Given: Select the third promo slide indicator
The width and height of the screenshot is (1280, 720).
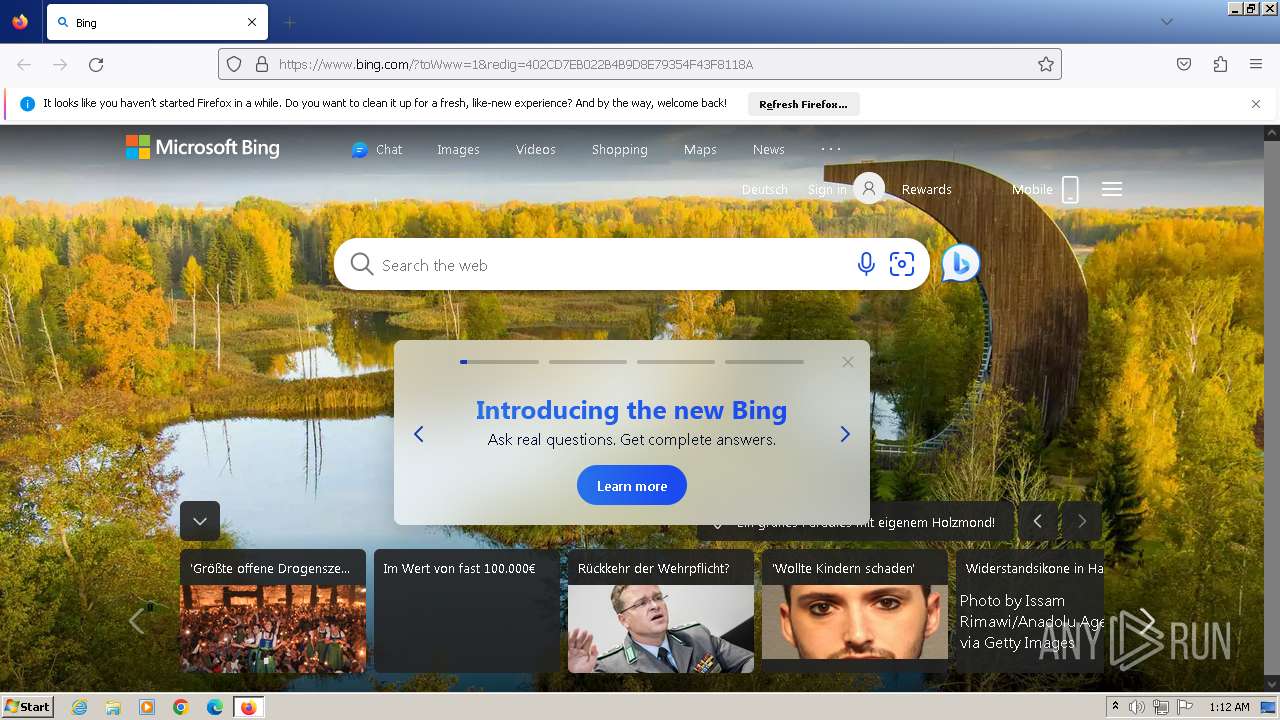Looking at the screenshot, I should 676,362.
